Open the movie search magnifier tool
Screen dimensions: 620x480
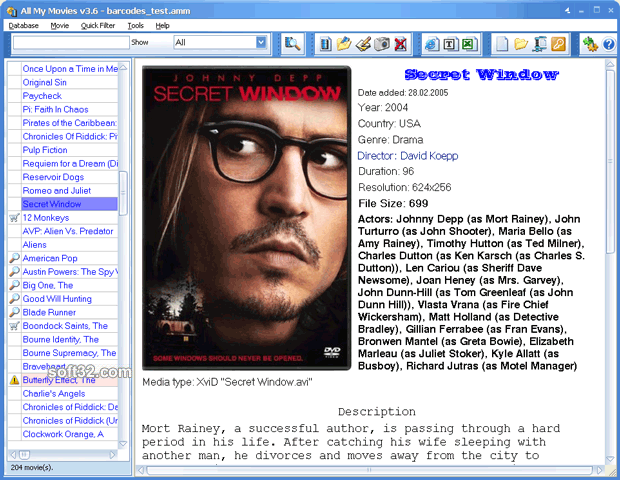[292, 43]
